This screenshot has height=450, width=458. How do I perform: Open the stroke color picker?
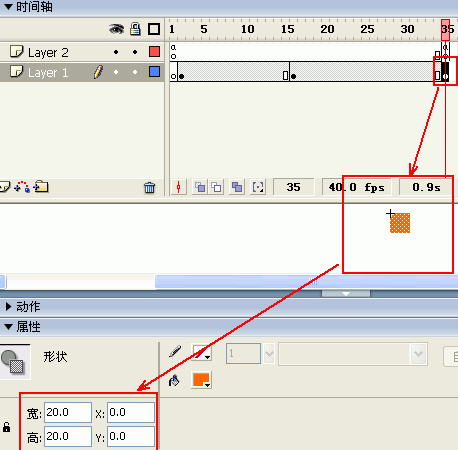tap(201, 352)
